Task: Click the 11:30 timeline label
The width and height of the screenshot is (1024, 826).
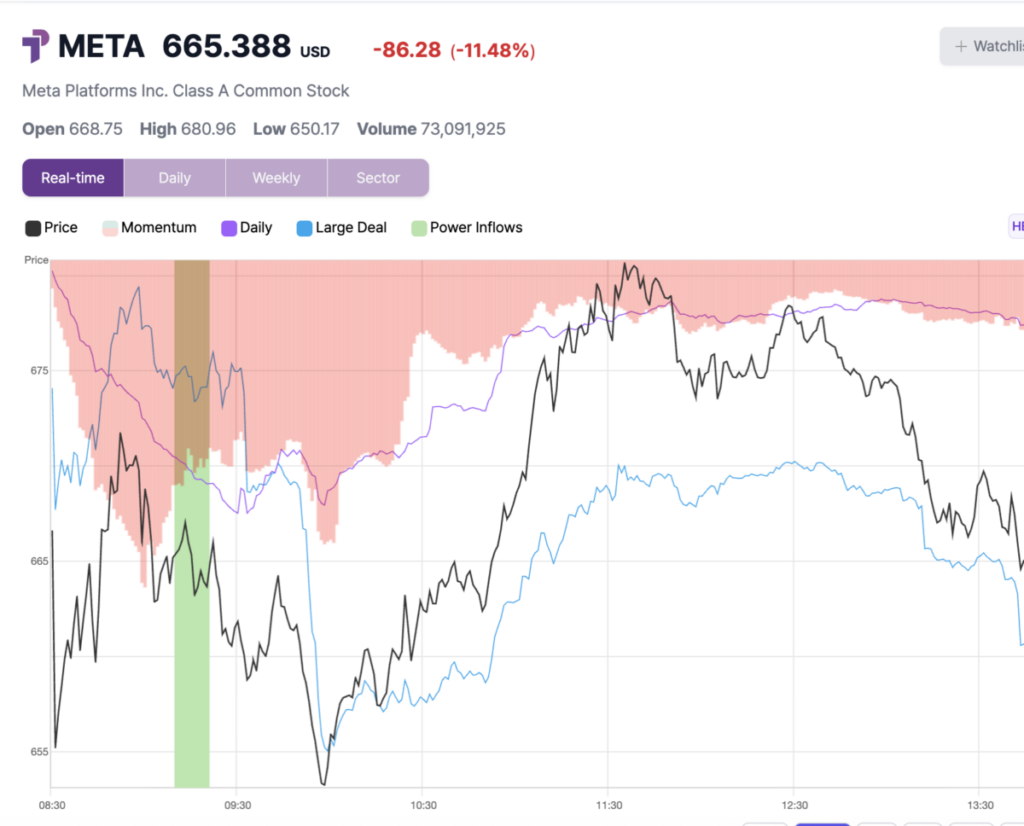Action: [x=609, y=804]
